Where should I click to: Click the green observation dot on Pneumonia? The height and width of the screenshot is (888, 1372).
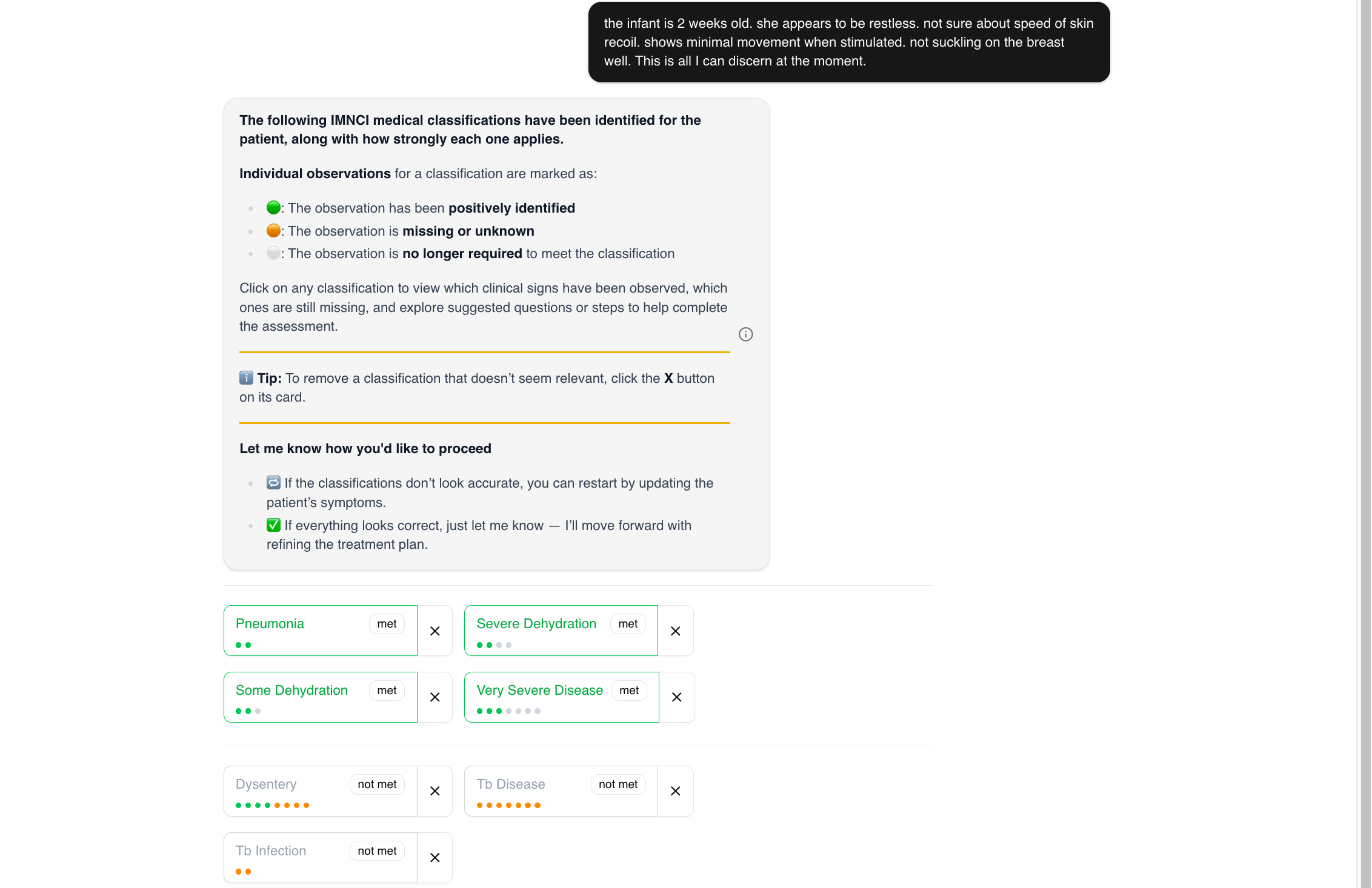click(239, 644)
